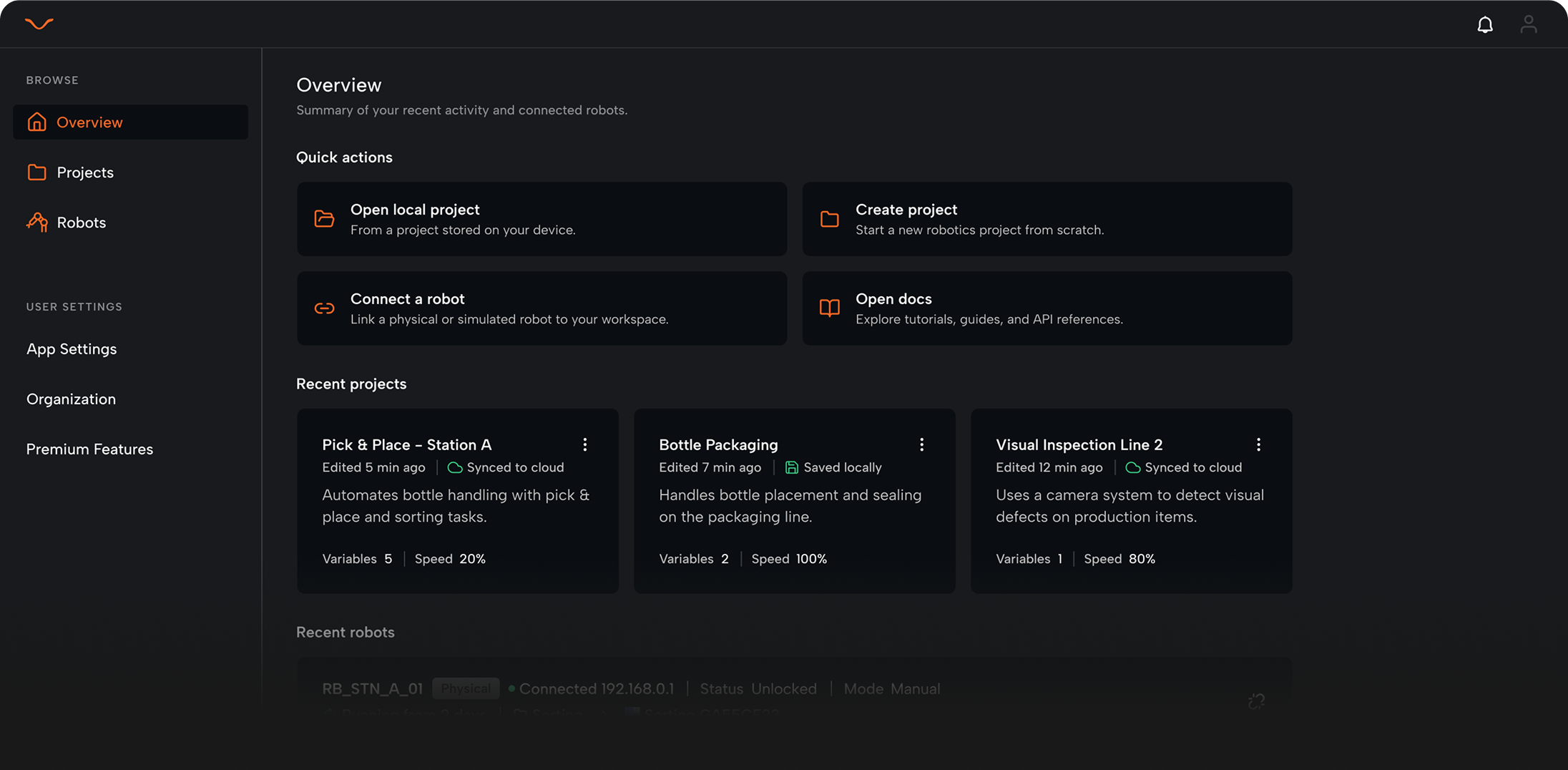Open the user profile icon
The width and height of the screenshot is (1568, 770).
point(1528,25)
